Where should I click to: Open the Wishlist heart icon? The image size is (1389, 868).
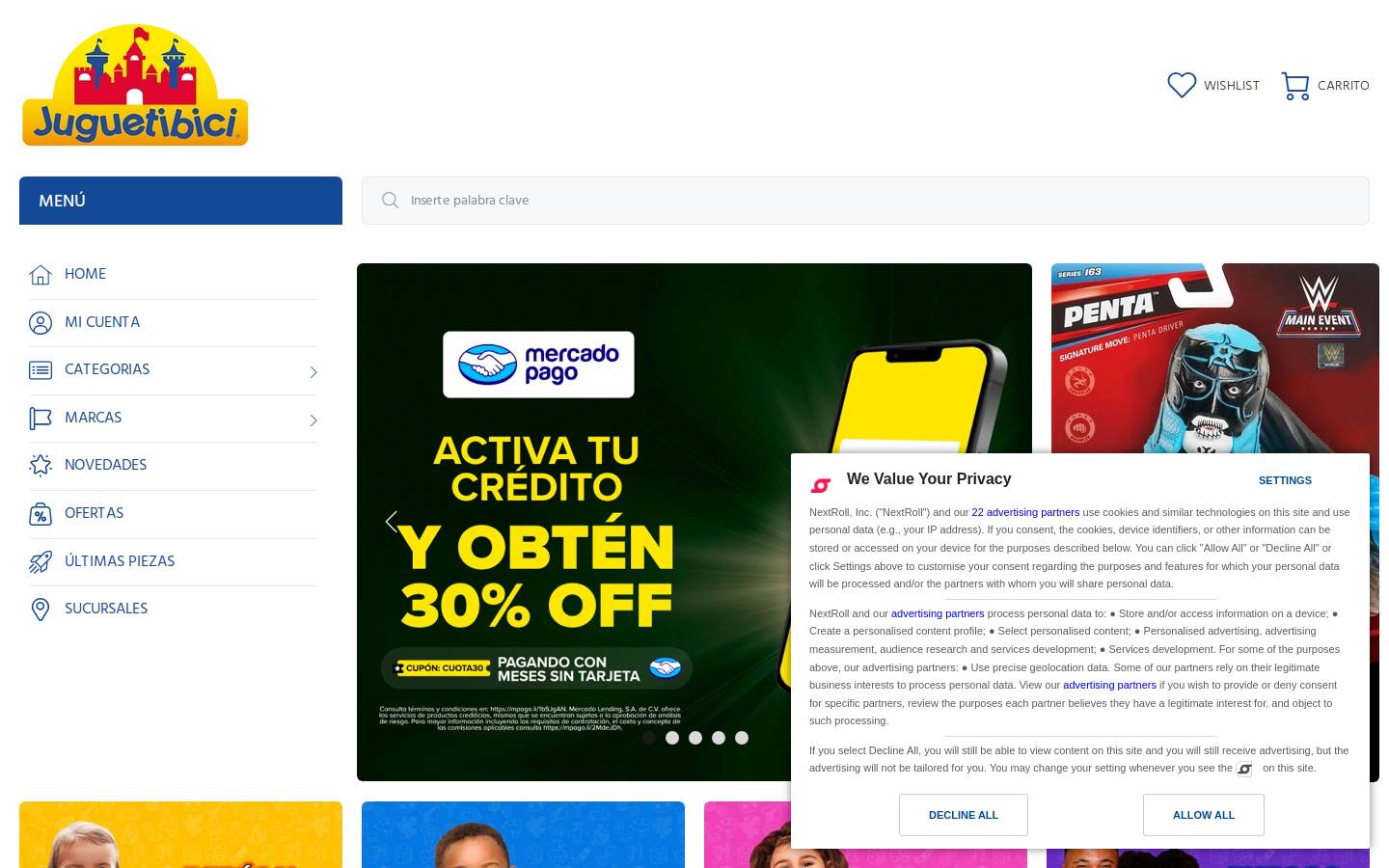[1182, 85]
